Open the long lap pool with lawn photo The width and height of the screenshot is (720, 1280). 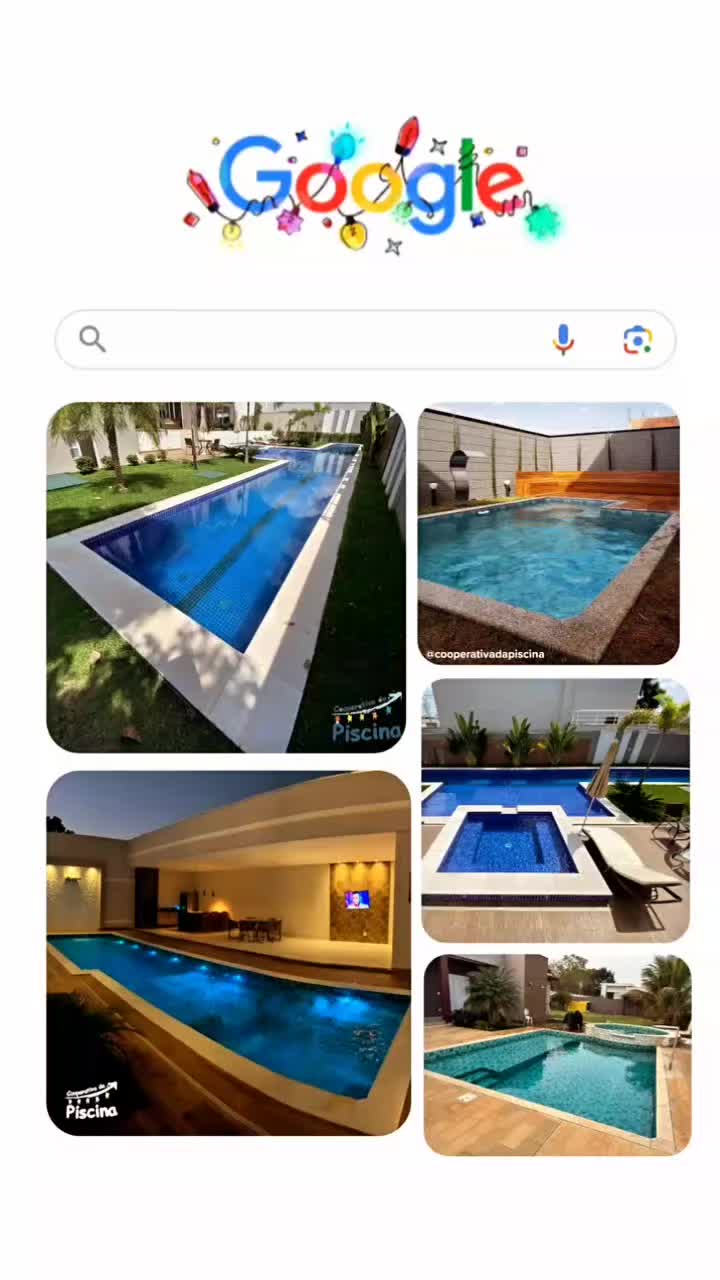[226, 577]
